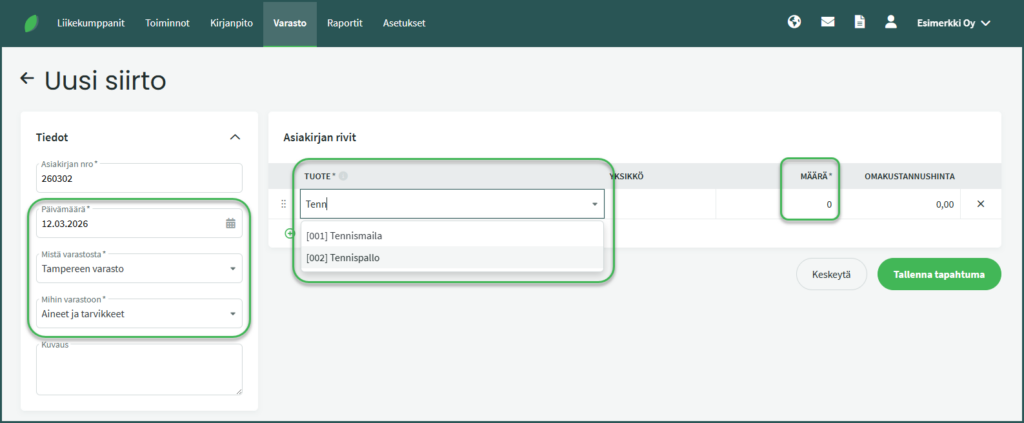Click the Kuvaus description text area
Viewport: 1024px width, 423px height.
point(139,370)
